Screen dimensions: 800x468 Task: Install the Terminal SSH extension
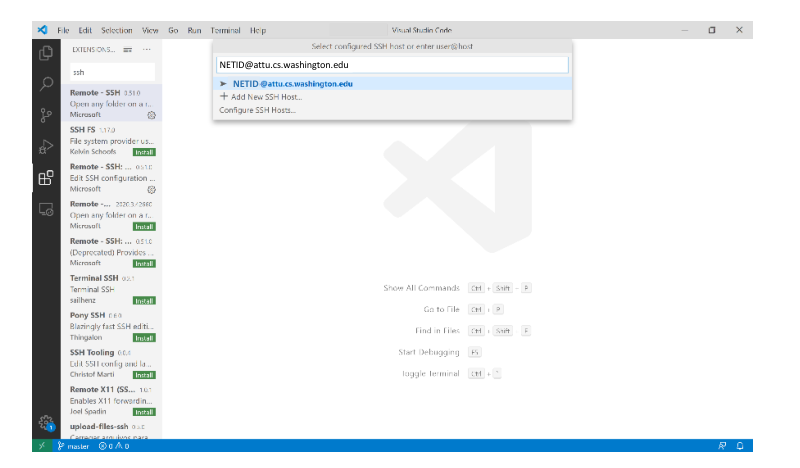click(144, 301)
